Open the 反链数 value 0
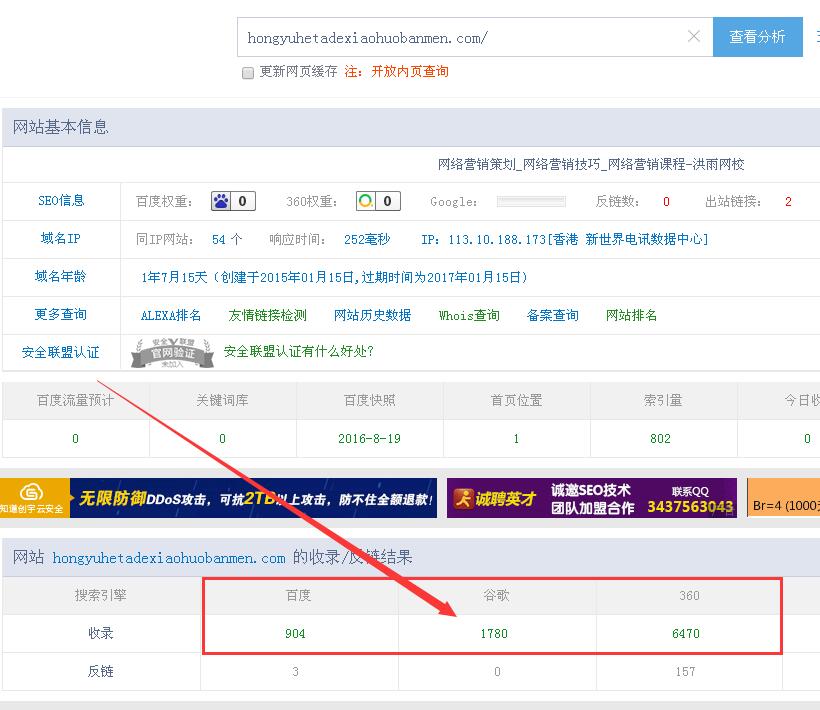Viewport: 820px width, 710px height. pyautogui.click(x=666, y=202)
